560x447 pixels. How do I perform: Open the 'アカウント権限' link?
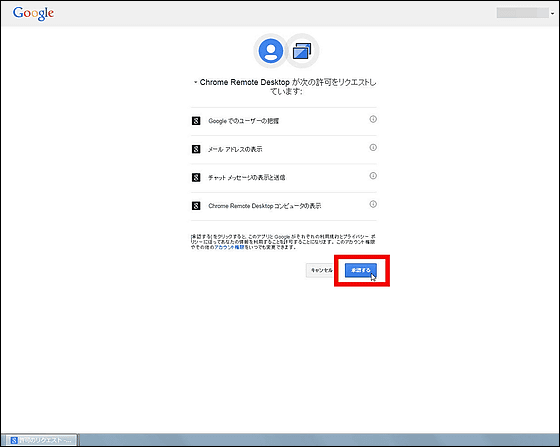click(x=229, y=247)
